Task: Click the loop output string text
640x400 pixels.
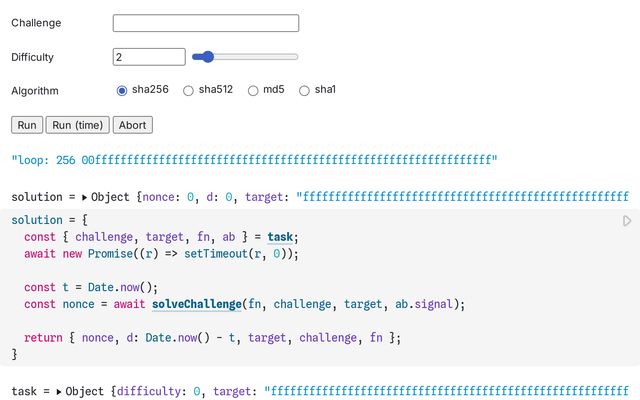Action: pos(254,160)
